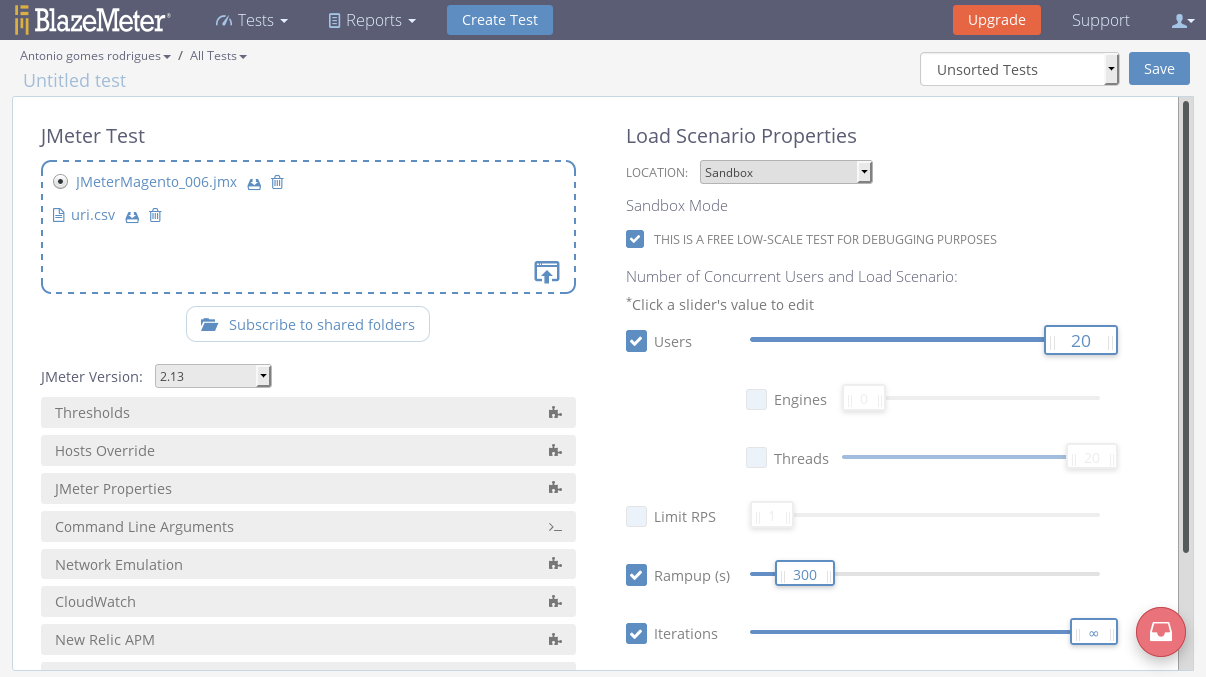Open the Tests menu
This screenshot has height=677, width=1206.
click(252, 20)
